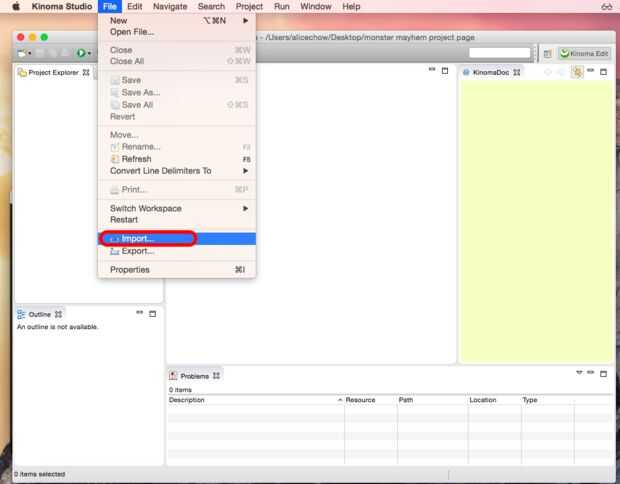Image resolution: width=620 pixels, height=484 pixels.
Task: Open the Navigate menu
Action: click(170, 6)
